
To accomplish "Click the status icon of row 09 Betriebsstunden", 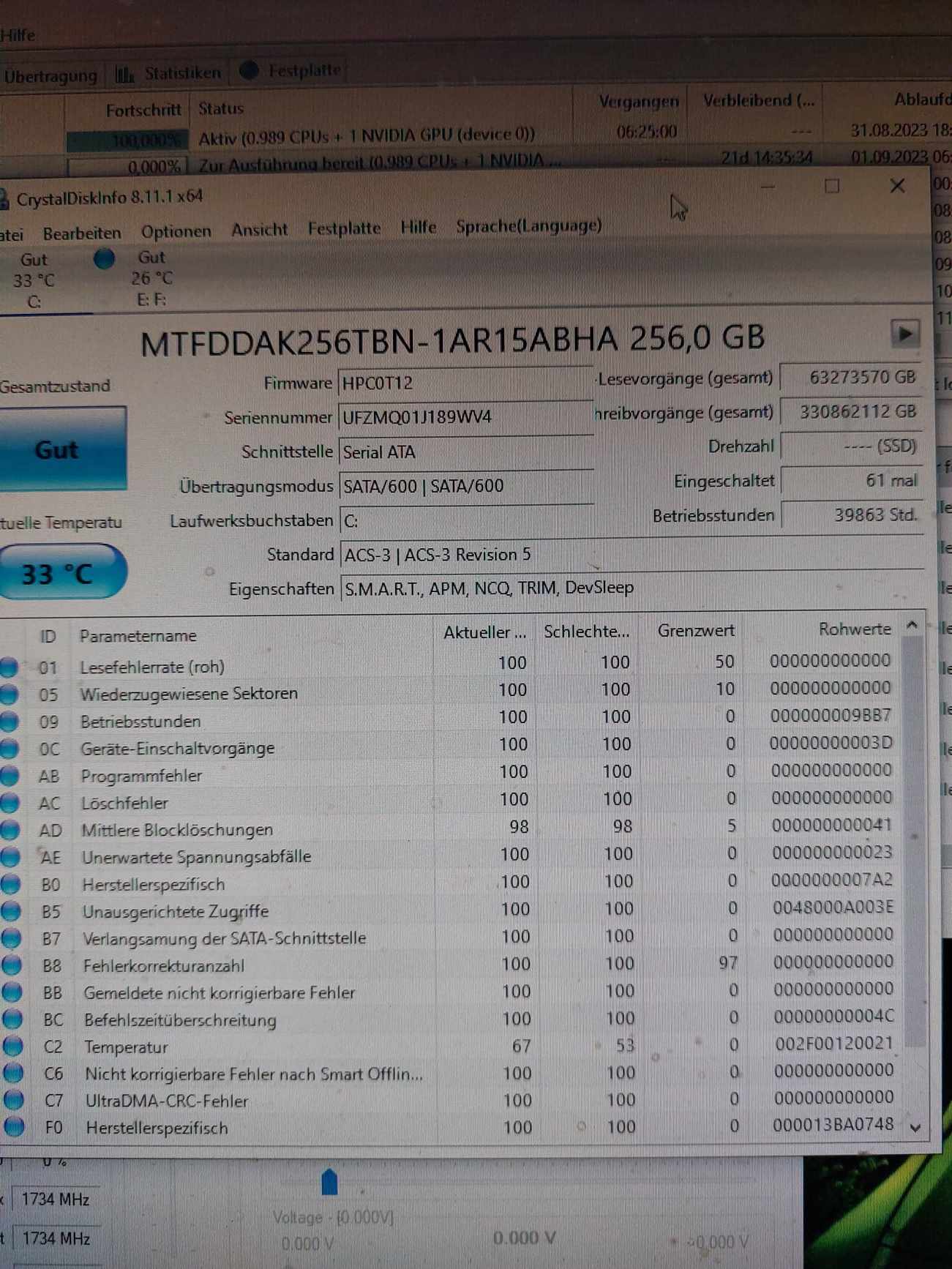I will pos(9,722).
